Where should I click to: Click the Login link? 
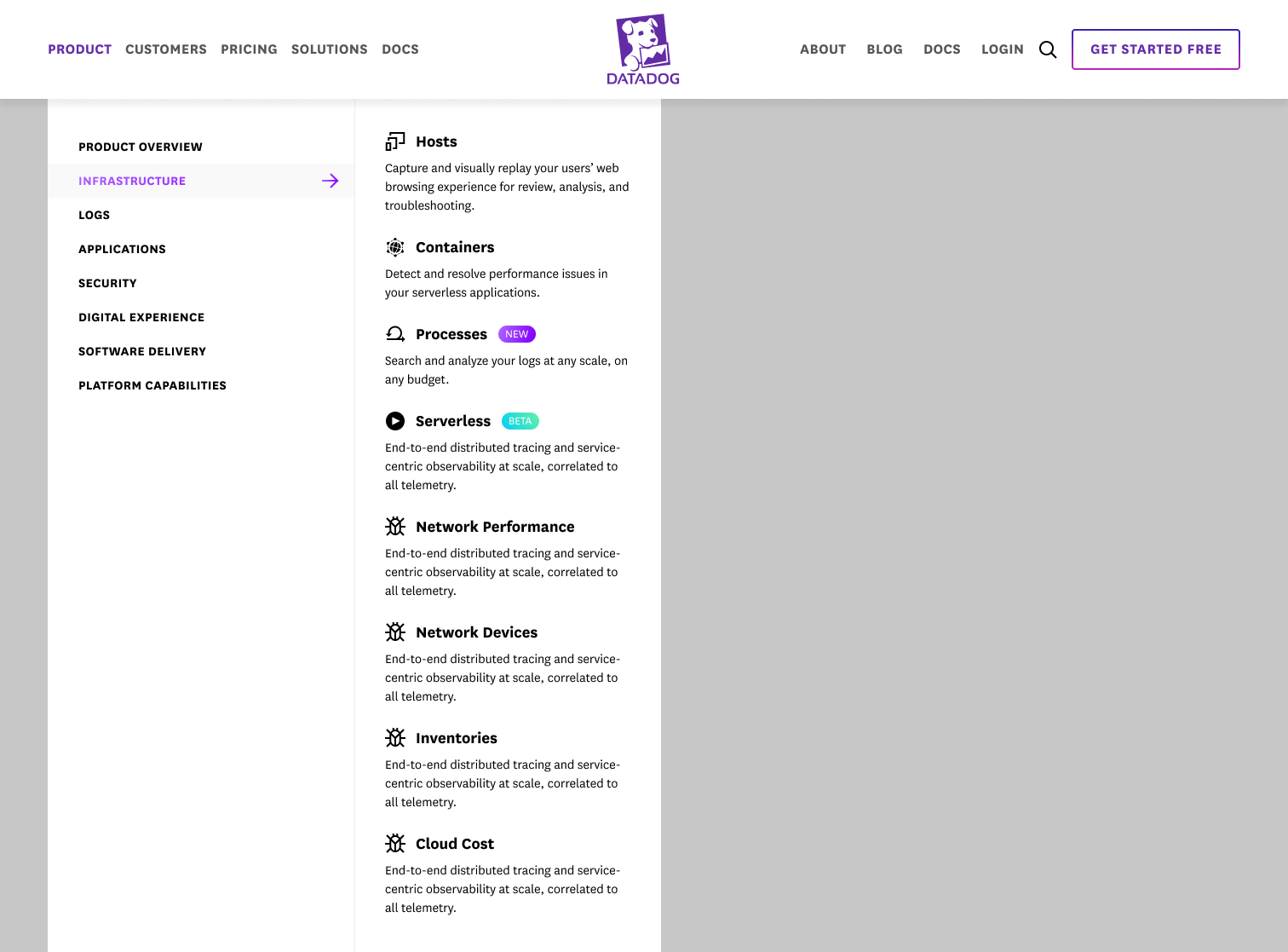point(1003,49)
